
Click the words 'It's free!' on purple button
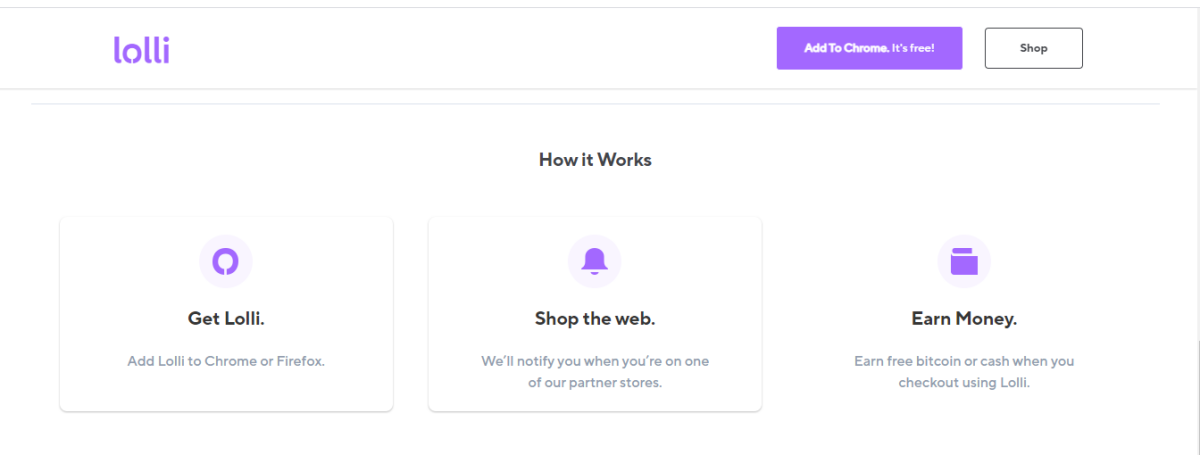point(913,48)
